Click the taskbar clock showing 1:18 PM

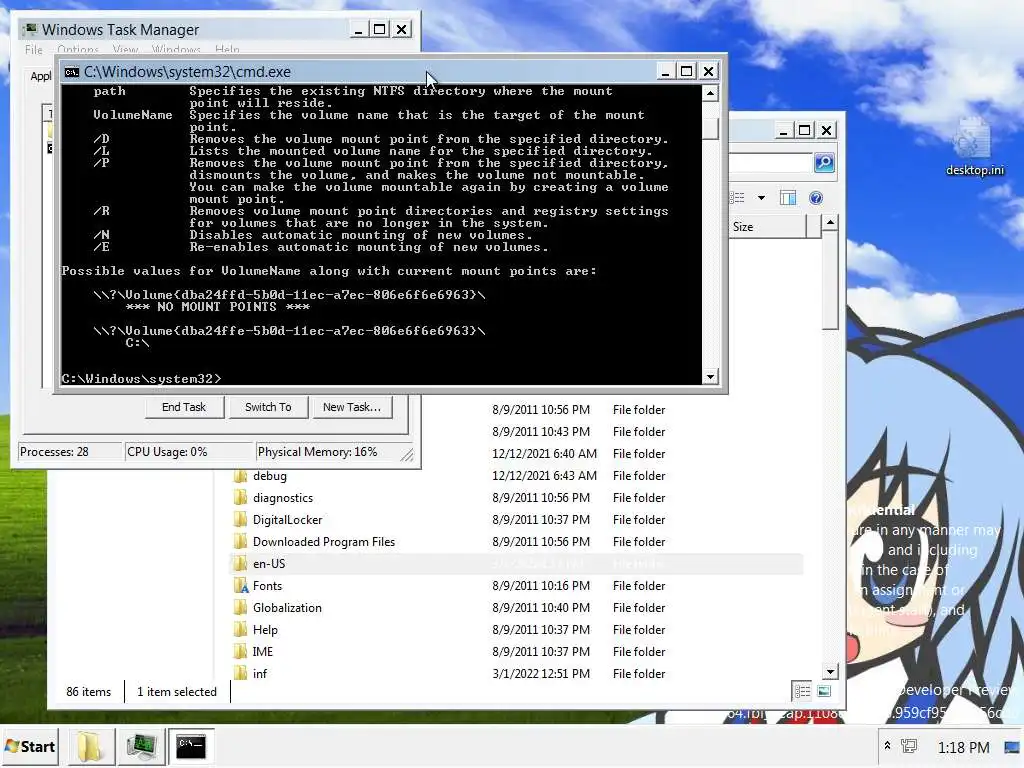pyautogui.click(x=963, y=747)
